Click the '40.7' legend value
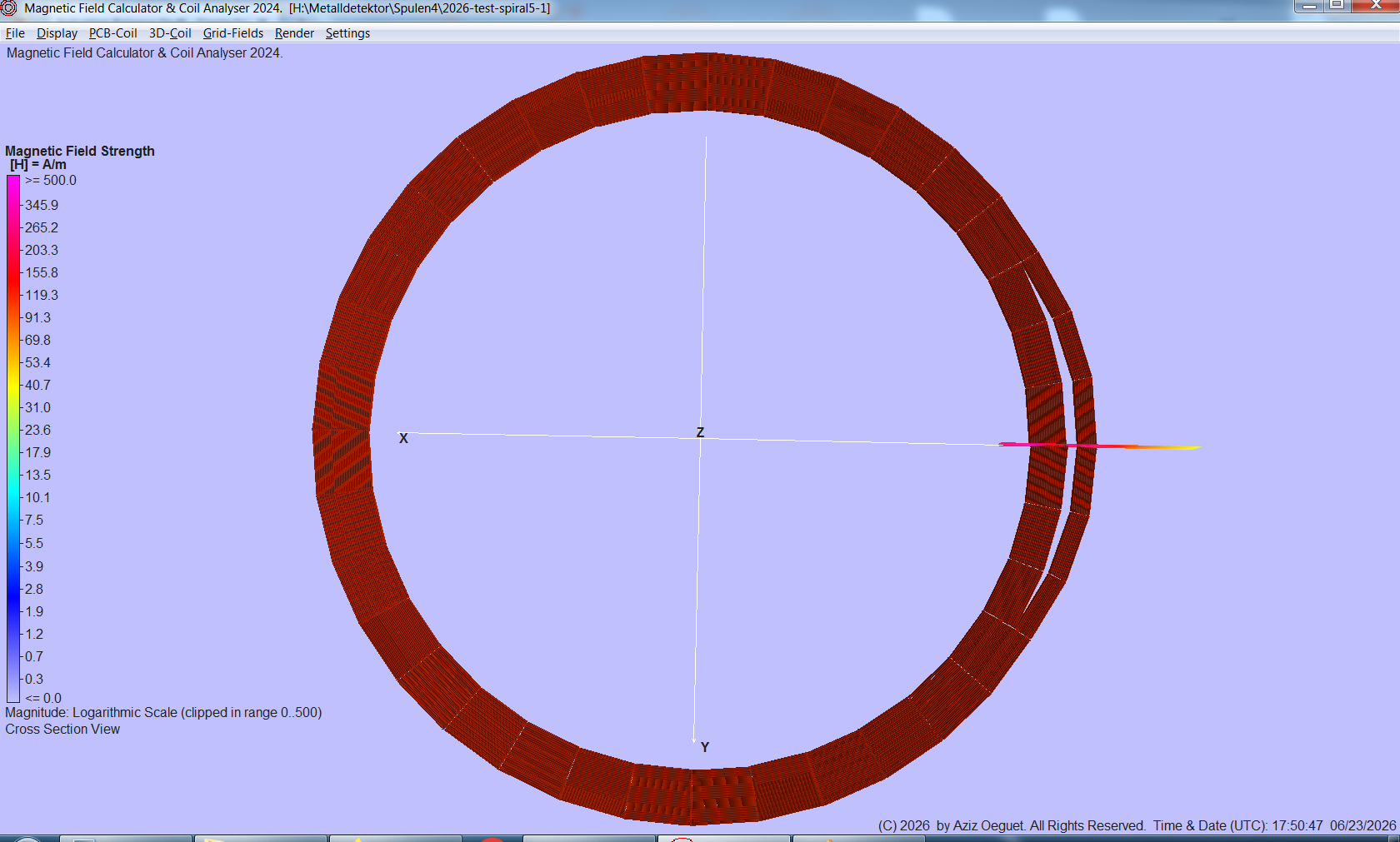The image size is (1400, 842). [x=37, y=385]
